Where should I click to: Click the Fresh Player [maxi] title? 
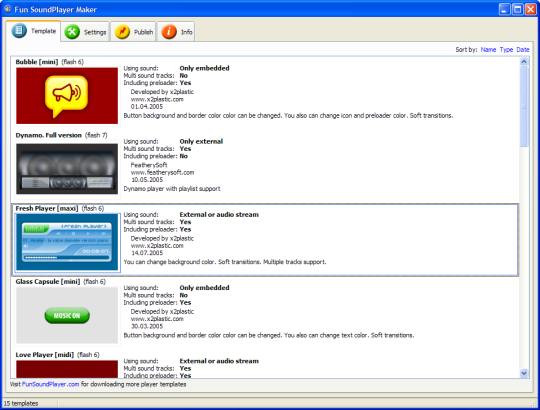47,209
